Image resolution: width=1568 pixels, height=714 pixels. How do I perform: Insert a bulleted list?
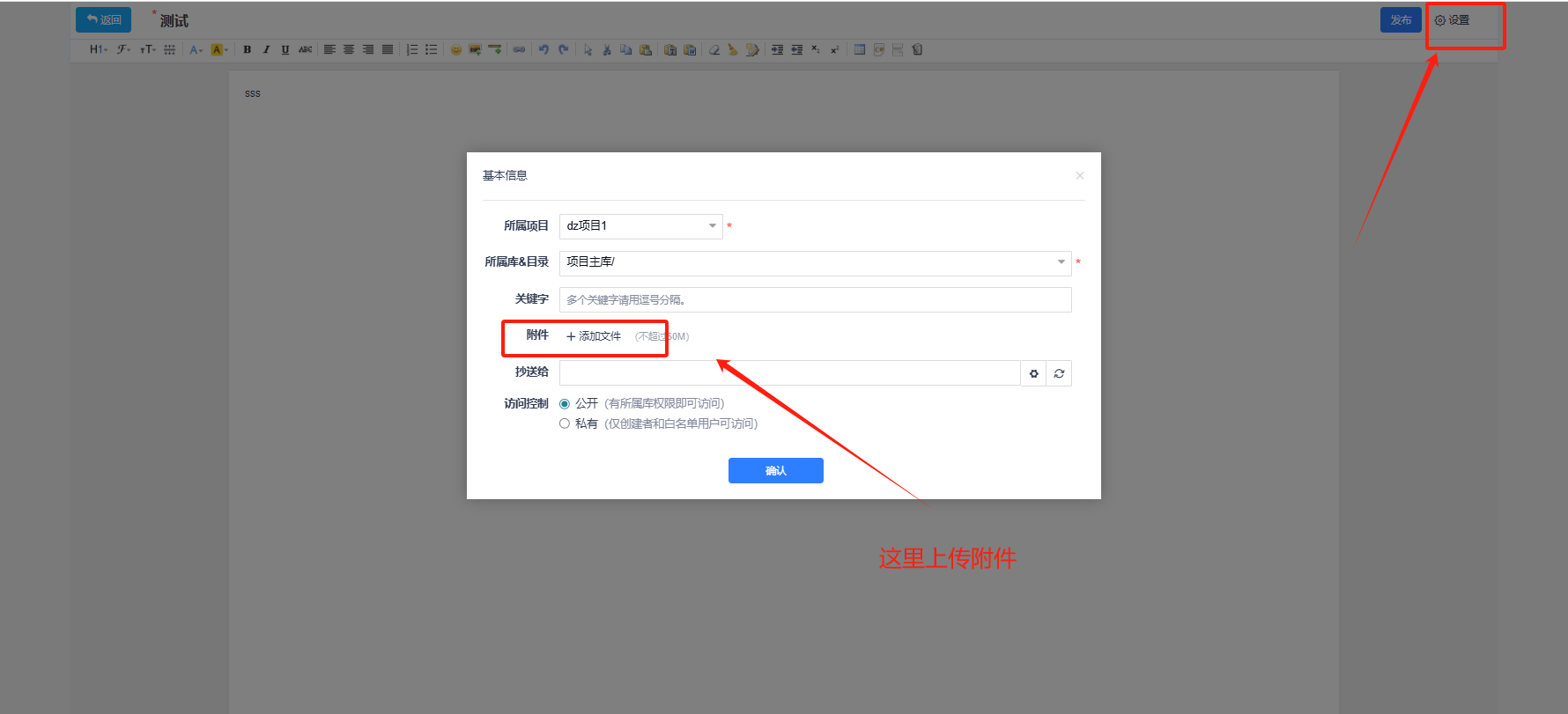tap(432, 50)
